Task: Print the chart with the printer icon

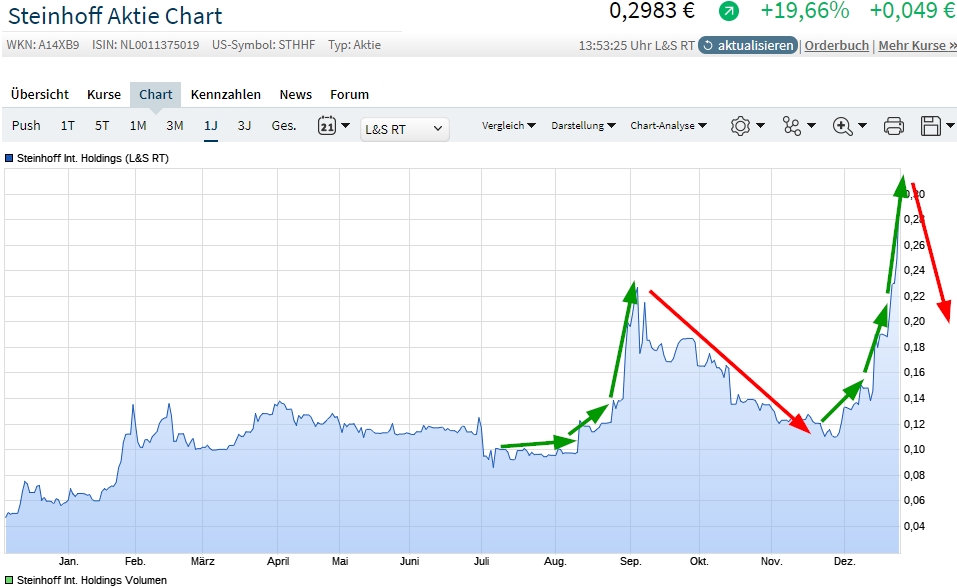Action: (894, 126)
